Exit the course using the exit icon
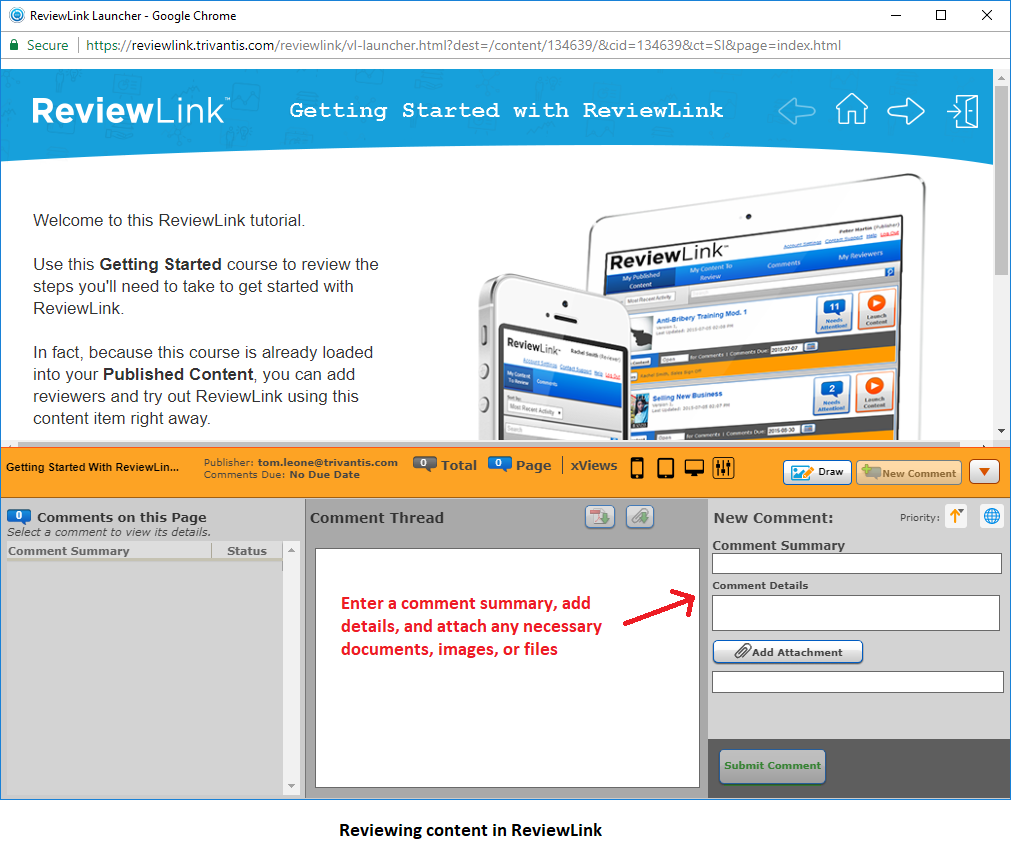 tap(963, 111)
